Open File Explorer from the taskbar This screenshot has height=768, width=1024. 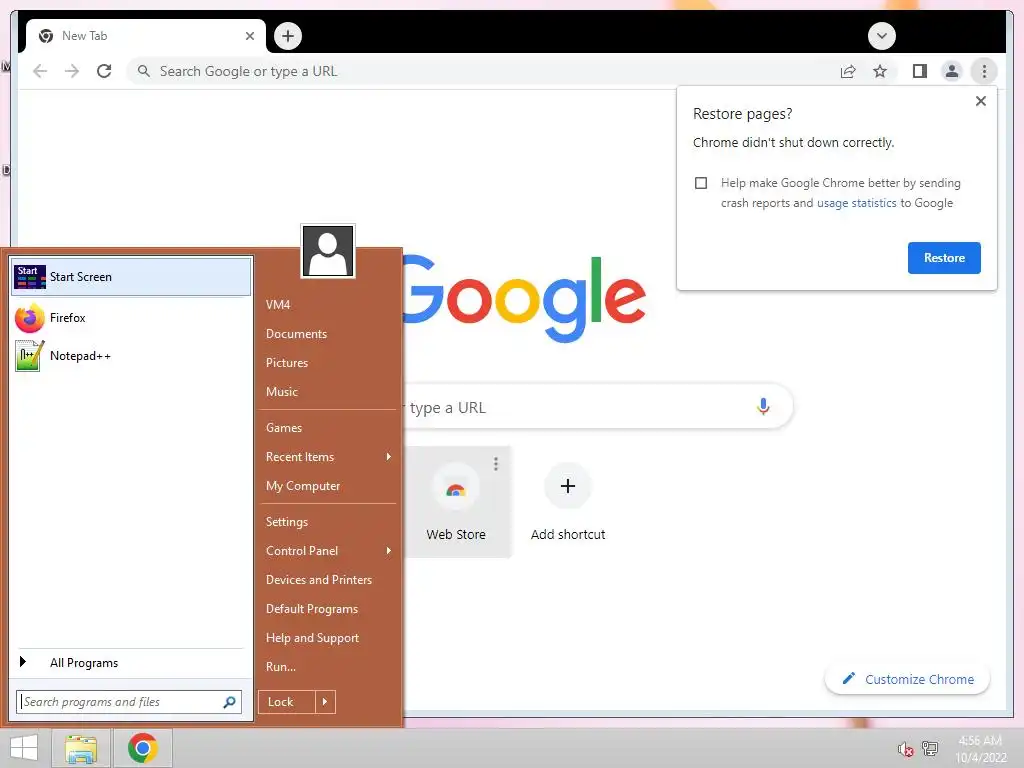[x=82, y=748]
